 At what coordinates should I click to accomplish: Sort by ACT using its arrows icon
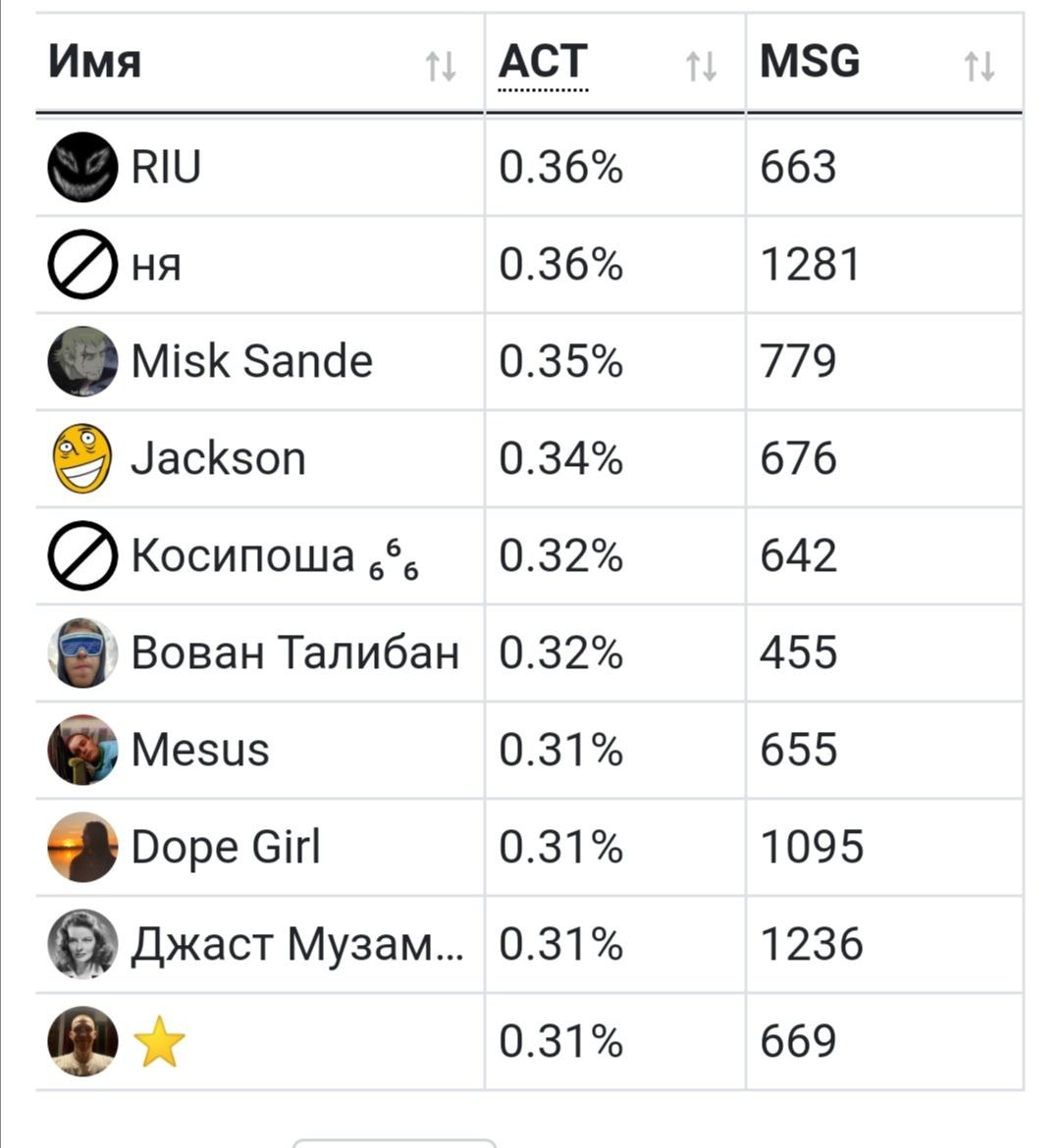(701, 67)
